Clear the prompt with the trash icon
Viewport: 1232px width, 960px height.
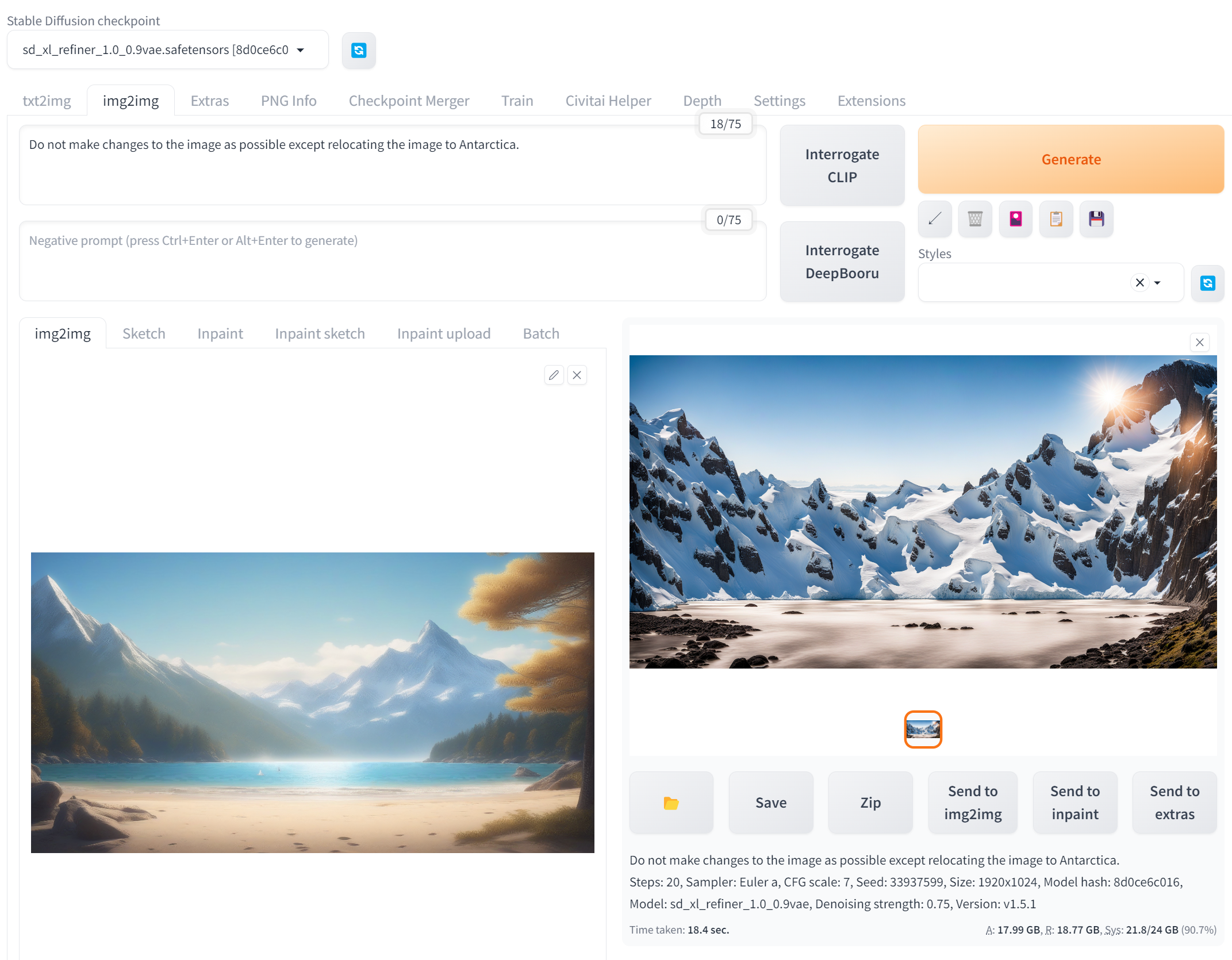point(975,219)
